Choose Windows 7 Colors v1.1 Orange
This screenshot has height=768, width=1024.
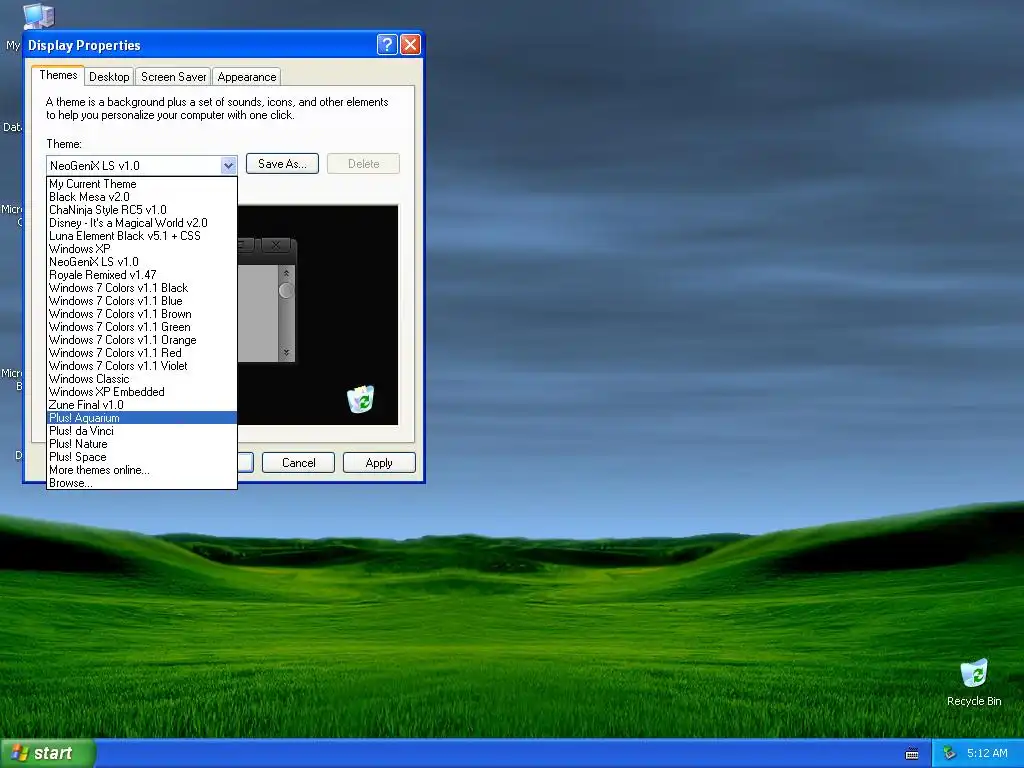(x=142, y=340)
